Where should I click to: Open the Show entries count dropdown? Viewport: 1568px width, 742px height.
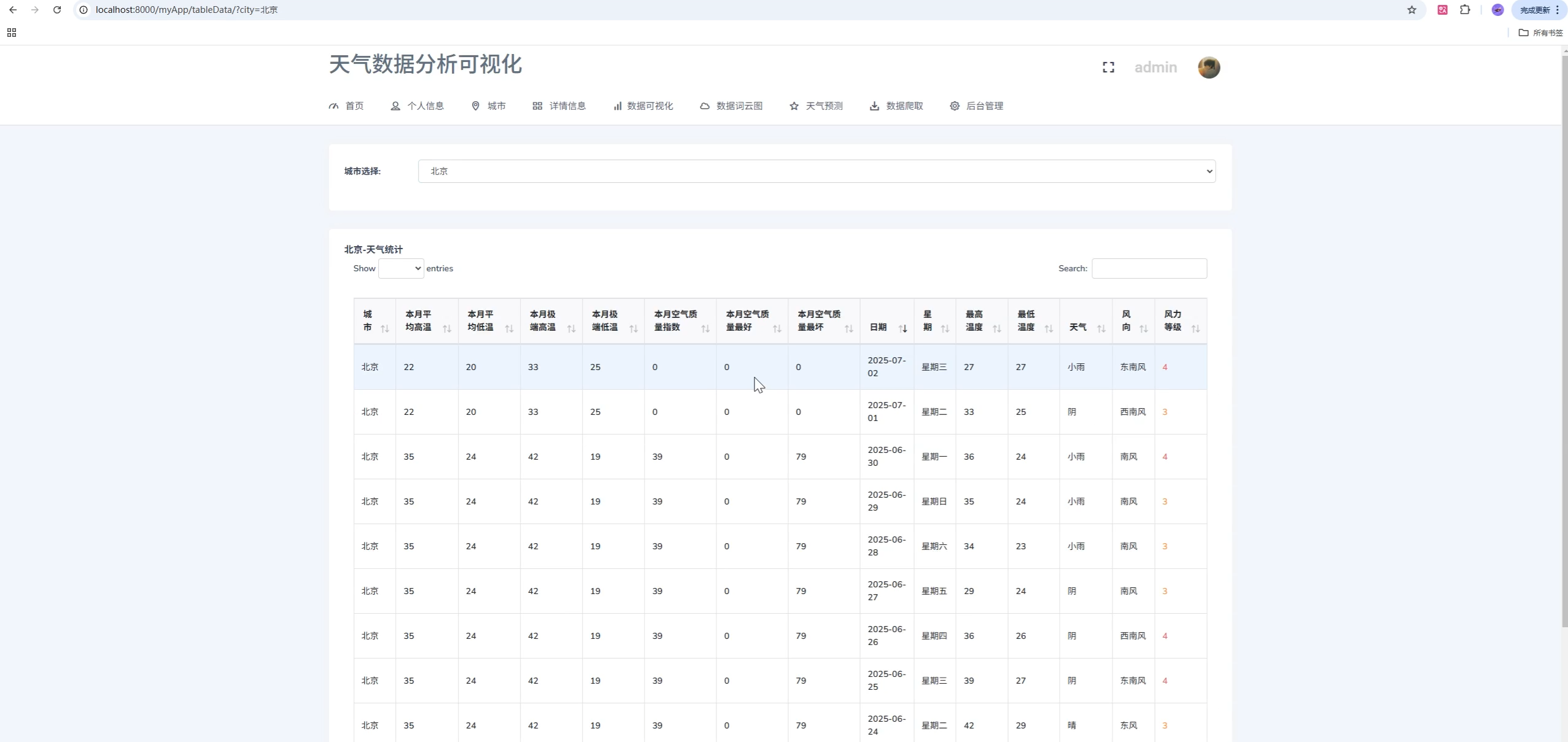[x=401, y=269]
